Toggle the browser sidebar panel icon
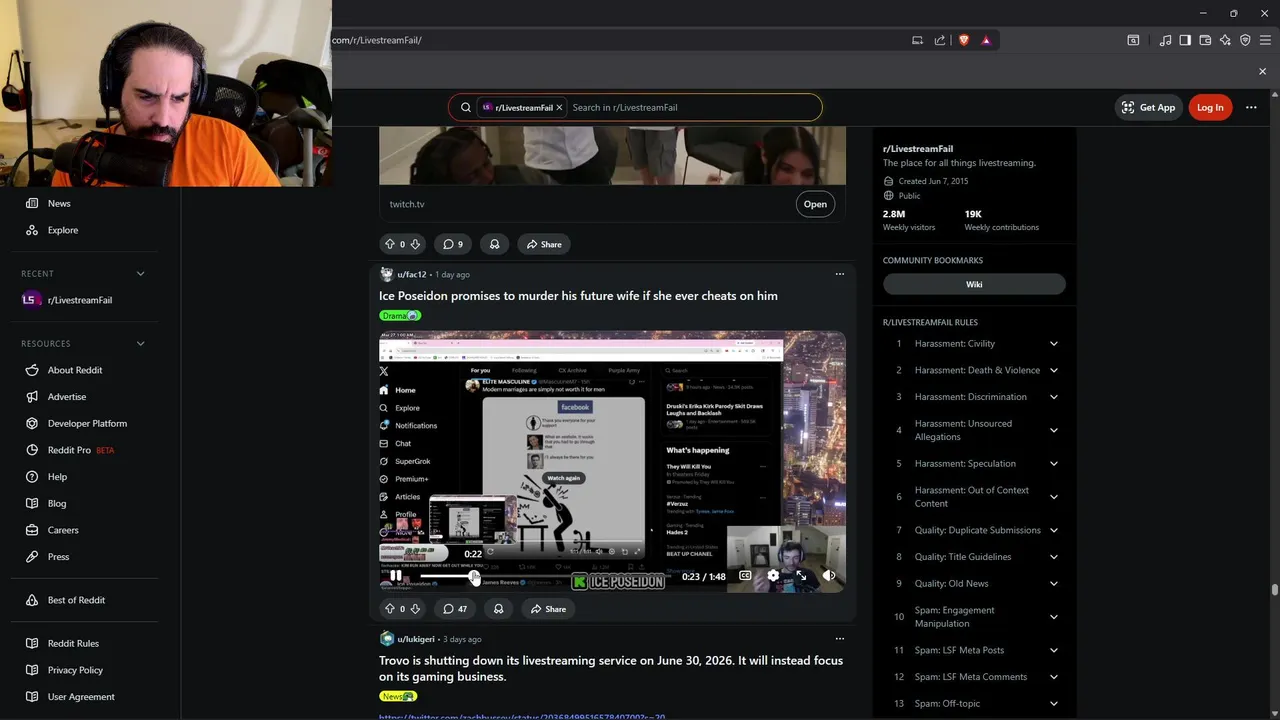 coord(1185,40)
